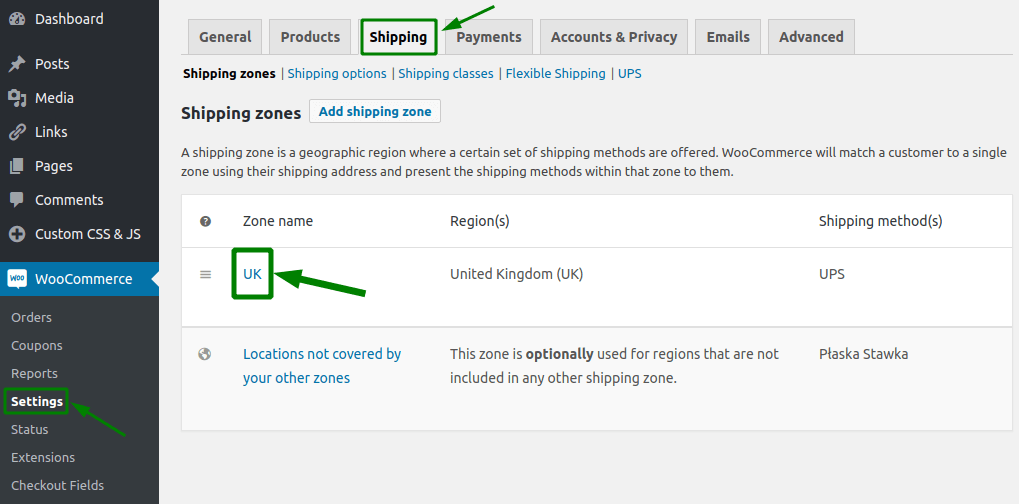Screen dimensions: 1019x504
Task: Open the Orders submenu item
Action: 31,318
